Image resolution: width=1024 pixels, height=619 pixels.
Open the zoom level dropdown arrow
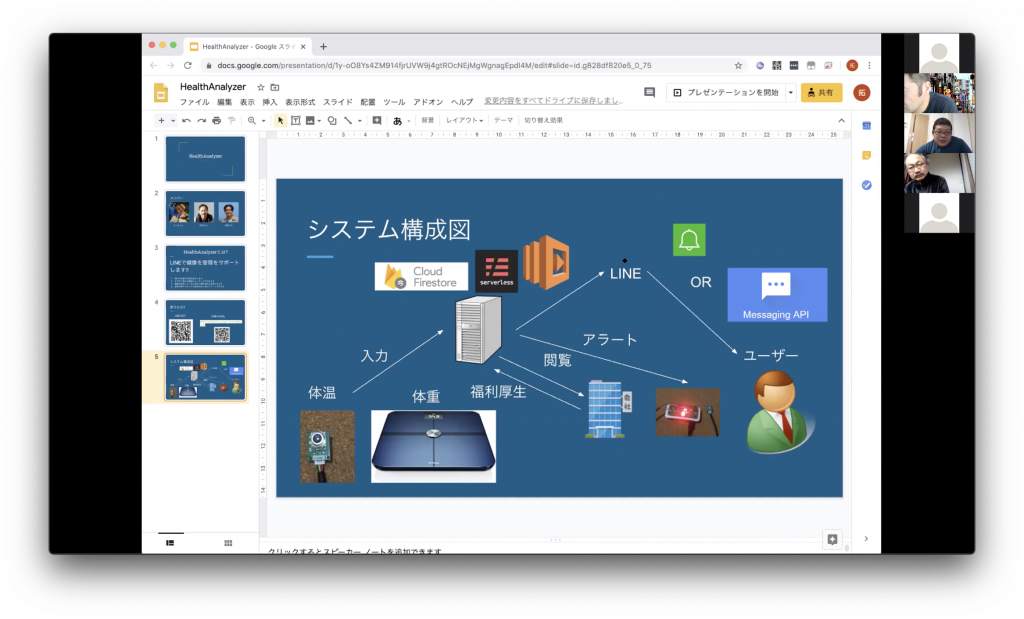[263, 121]
